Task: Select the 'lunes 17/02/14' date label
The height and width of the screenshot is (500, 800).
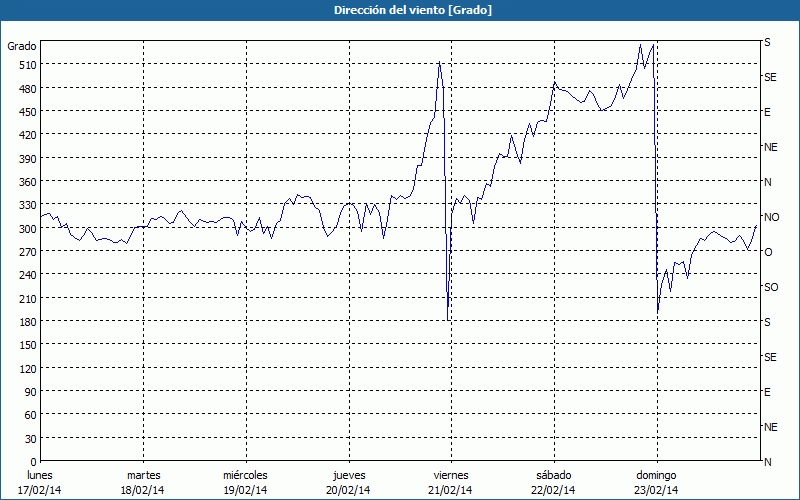Action: coord(40,482)
